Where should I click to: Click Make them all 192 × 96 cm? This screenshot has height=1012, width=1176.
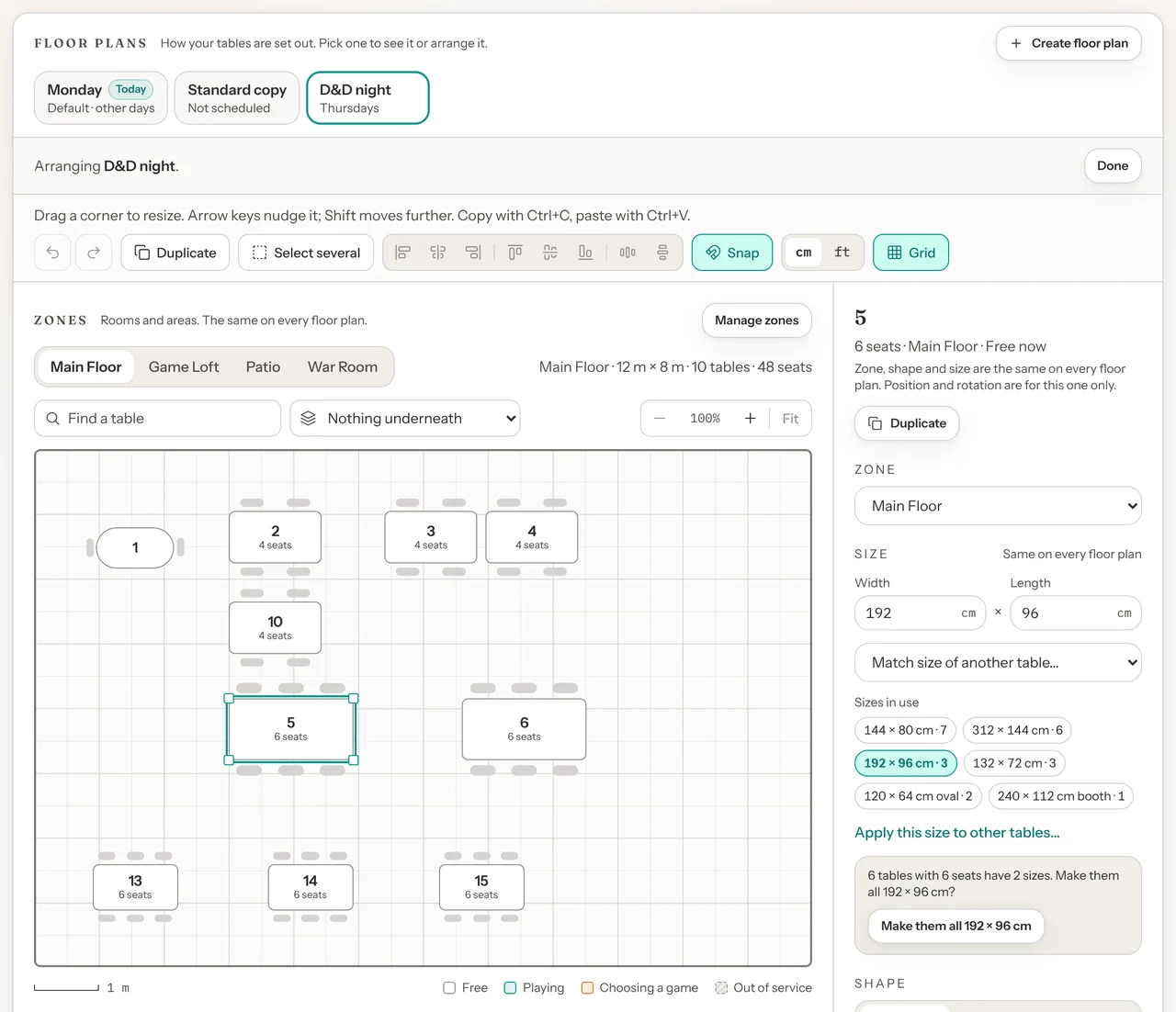tap(956, 926)
